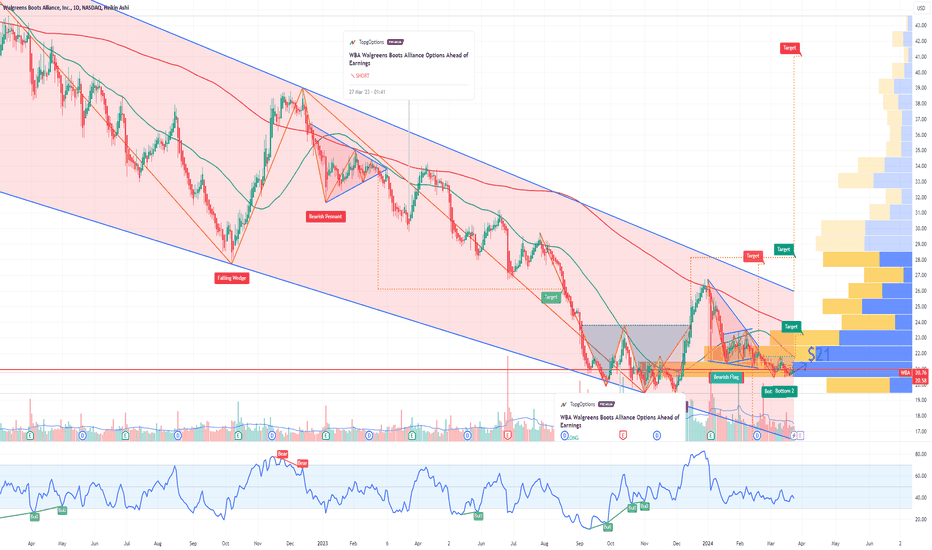Click the red 20.58 price tag on the axis
This screenshot has width=932, height=550.
click(x=921, y=380)
